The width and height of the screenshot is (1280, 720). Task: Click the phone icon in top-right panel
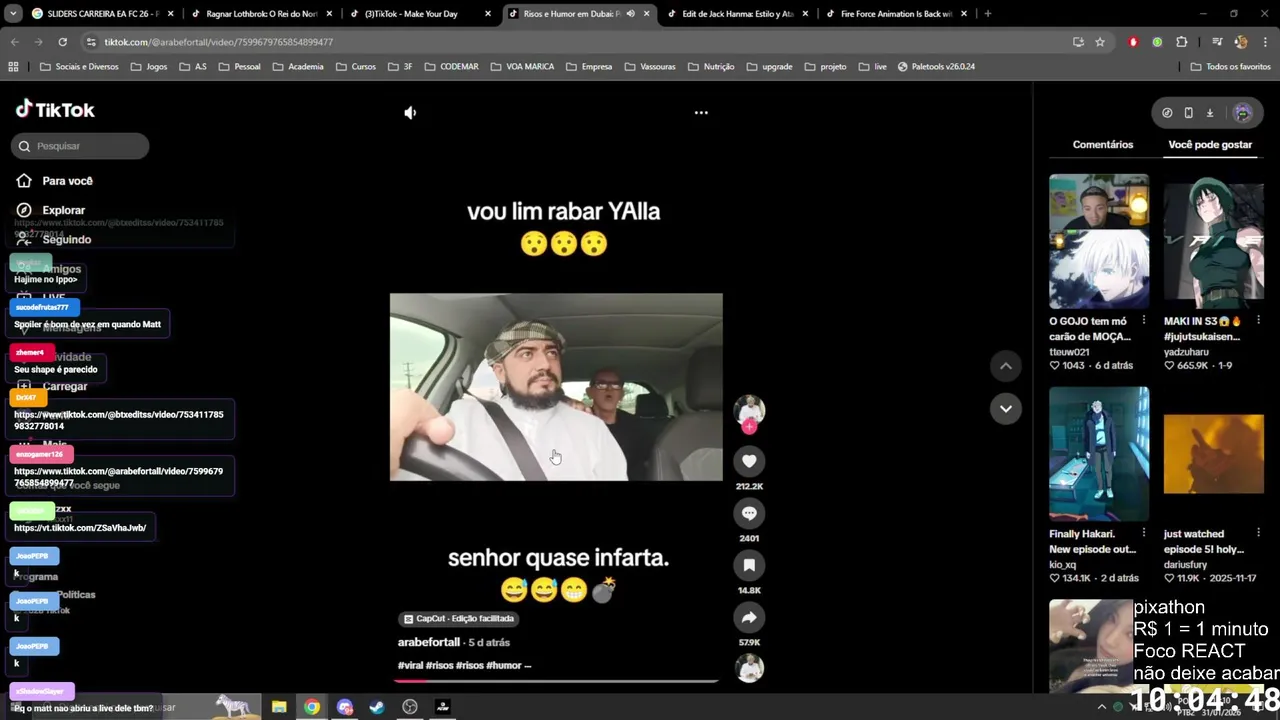click(x=1188, y=113)
